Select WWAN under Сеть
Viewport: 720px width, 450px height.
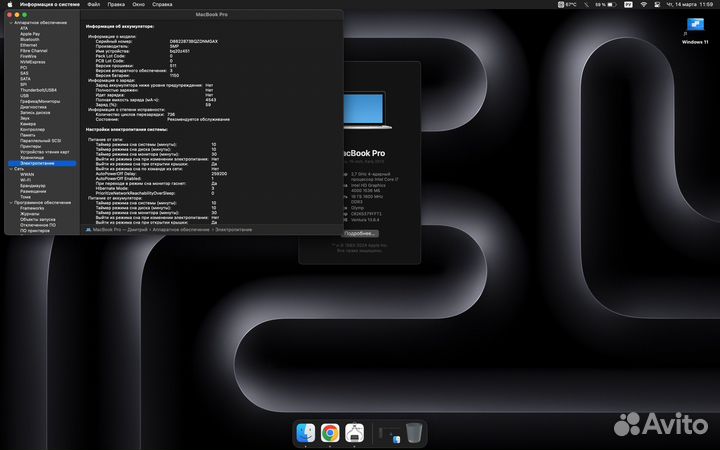[27, 174]
